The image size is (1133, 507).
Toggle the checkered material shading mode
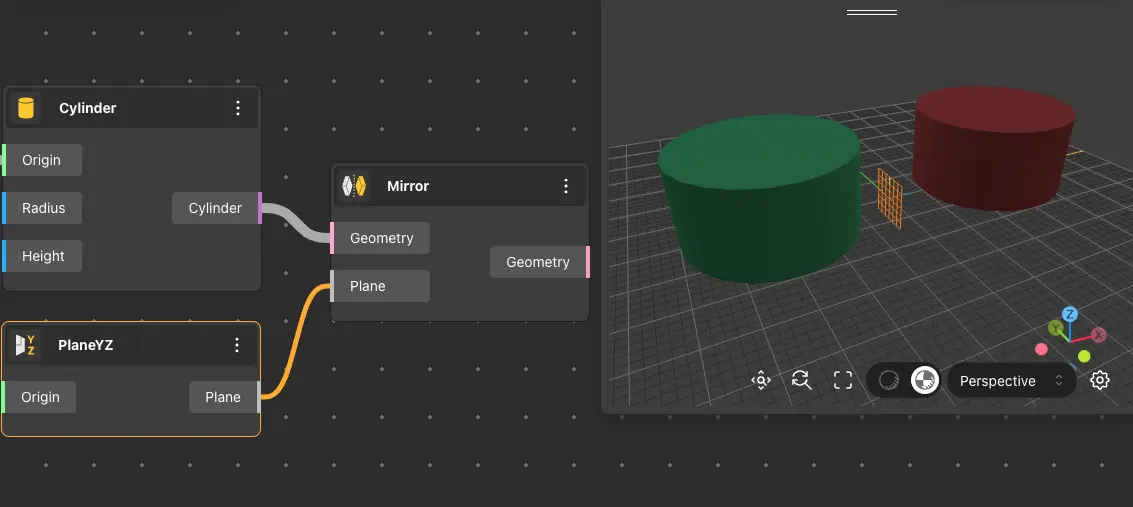pos(925,380)
